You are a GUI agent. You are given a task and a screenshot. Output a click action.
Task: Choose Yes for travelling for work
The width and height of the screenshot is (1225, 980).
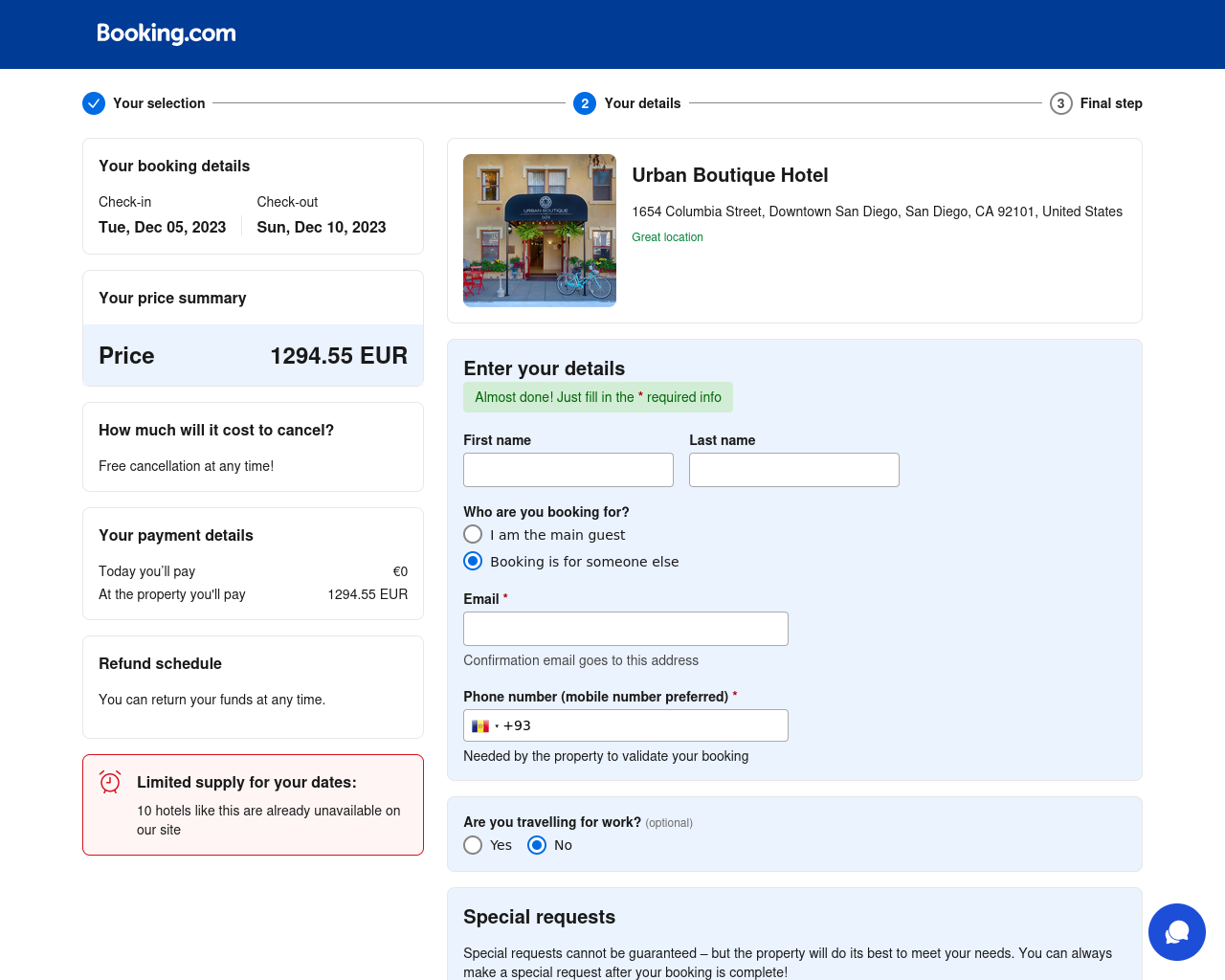[473, 845]
